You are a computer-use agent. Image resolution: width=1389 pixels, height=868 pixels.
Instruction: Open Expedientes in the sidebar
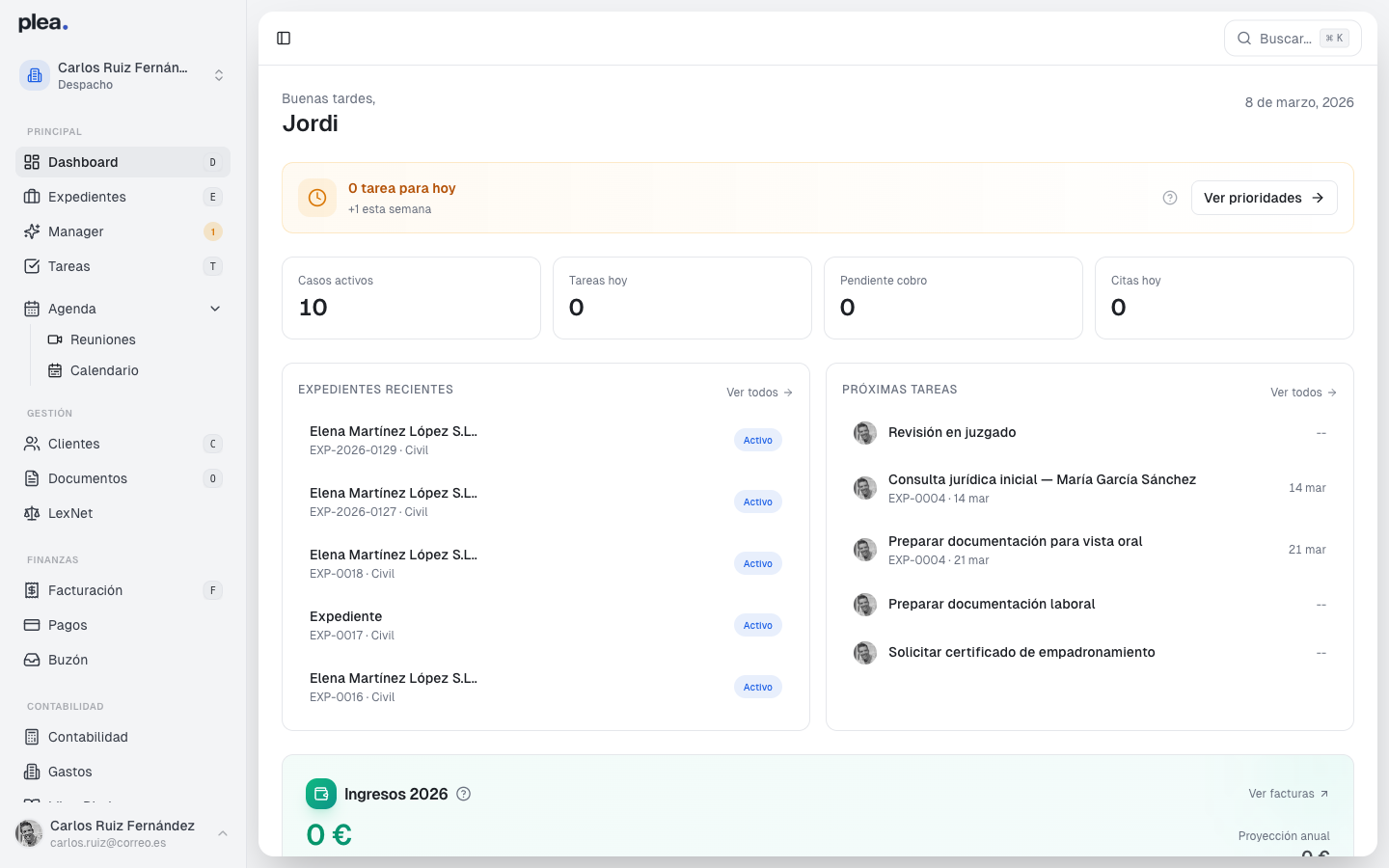[x=123, y=197]
